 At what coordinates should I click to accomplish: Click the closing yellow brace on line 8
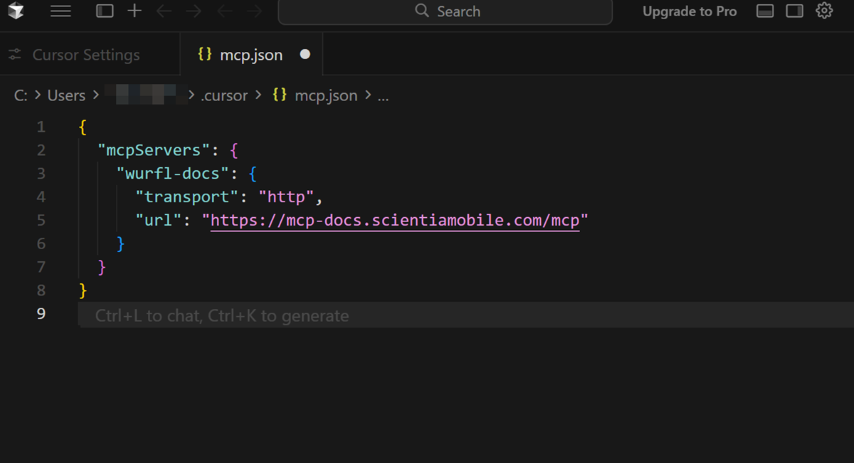pyautogui.click(x=82, y=290)
